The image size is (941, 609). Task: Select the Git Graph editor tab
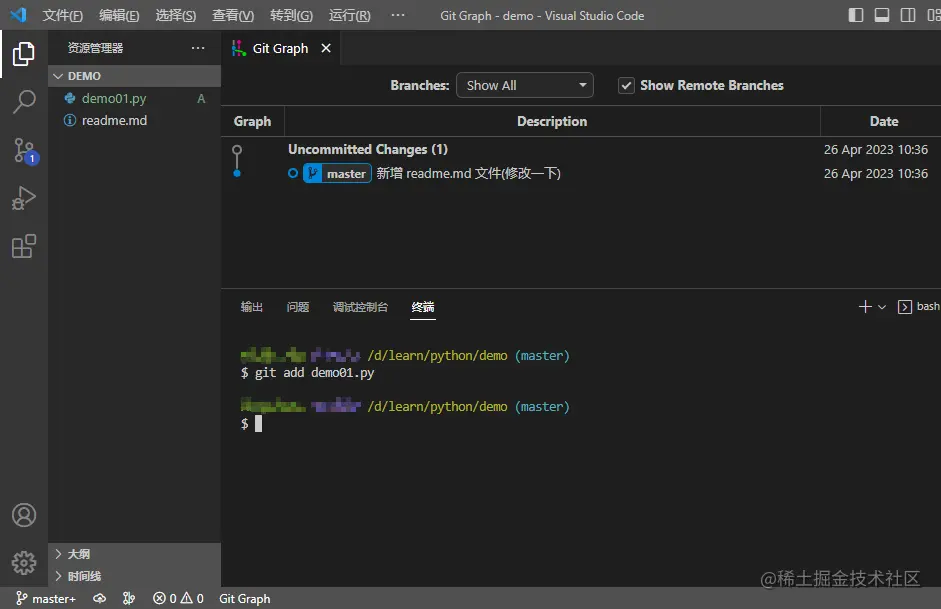click(280, 49)
